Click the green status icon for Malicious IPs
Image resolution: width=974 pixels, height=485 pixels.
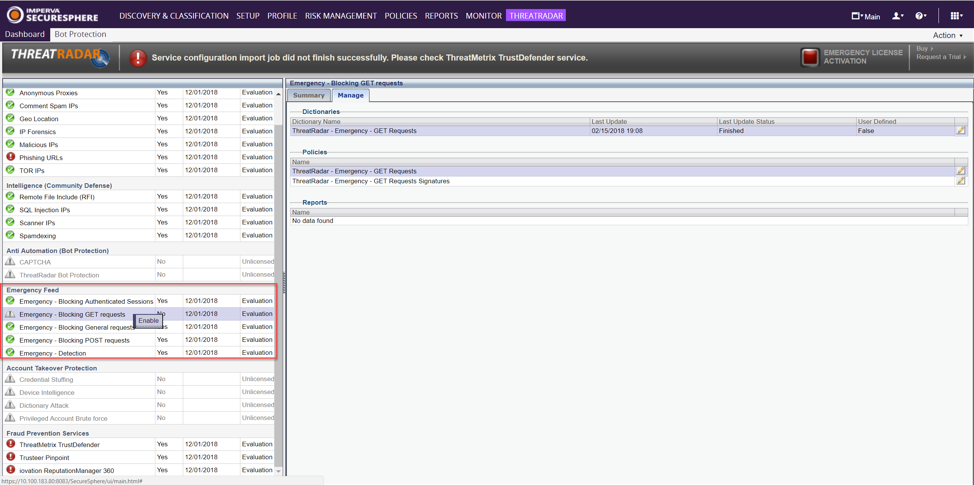click(10, 144)
